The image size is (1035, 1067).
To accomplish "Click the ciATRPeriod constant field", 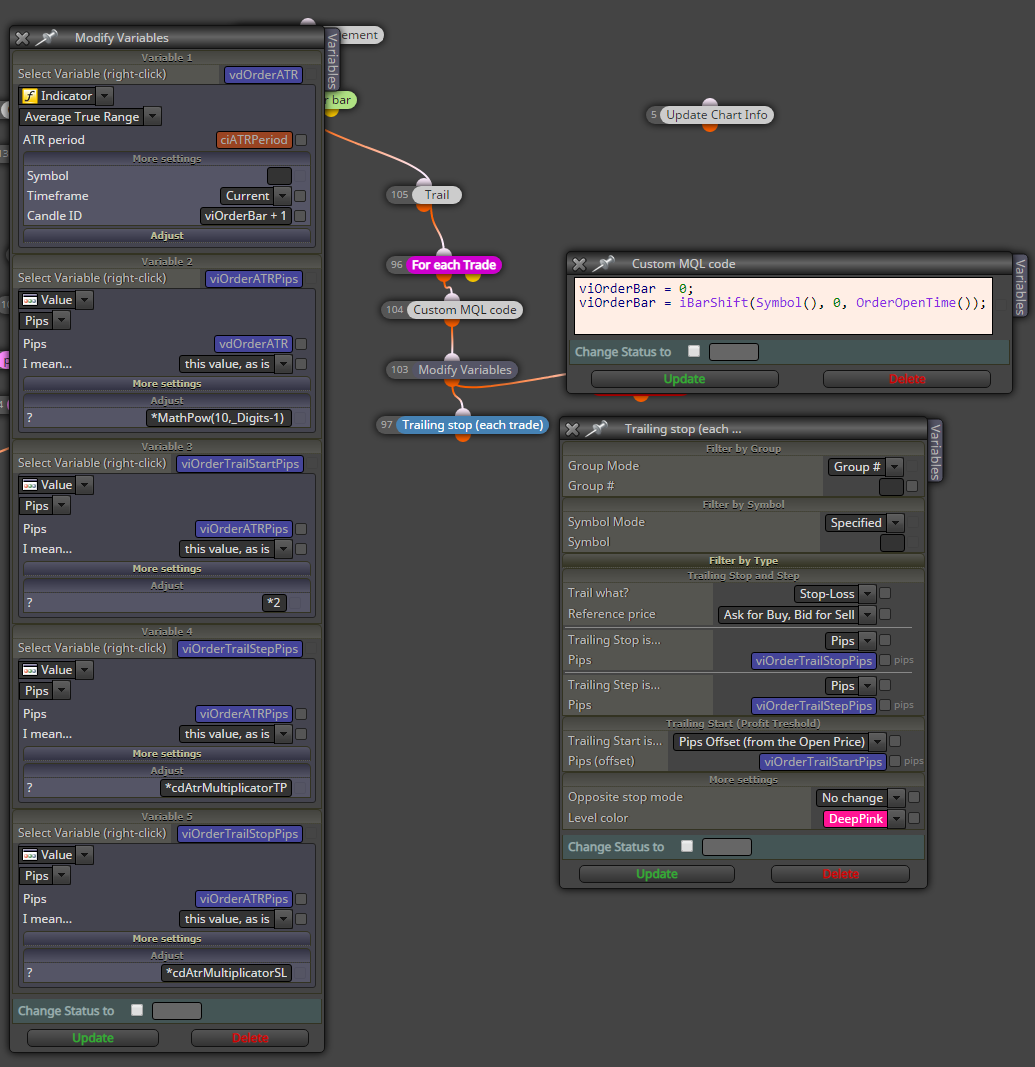I will (254, 139).
